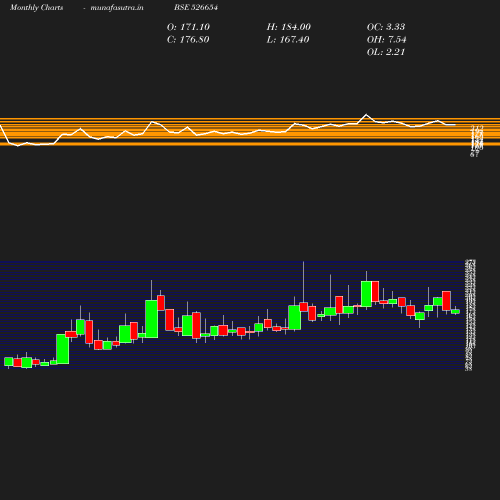Click the highest peak of the white line chart
Screen dimensions: 500x500
tap(366, 115)
